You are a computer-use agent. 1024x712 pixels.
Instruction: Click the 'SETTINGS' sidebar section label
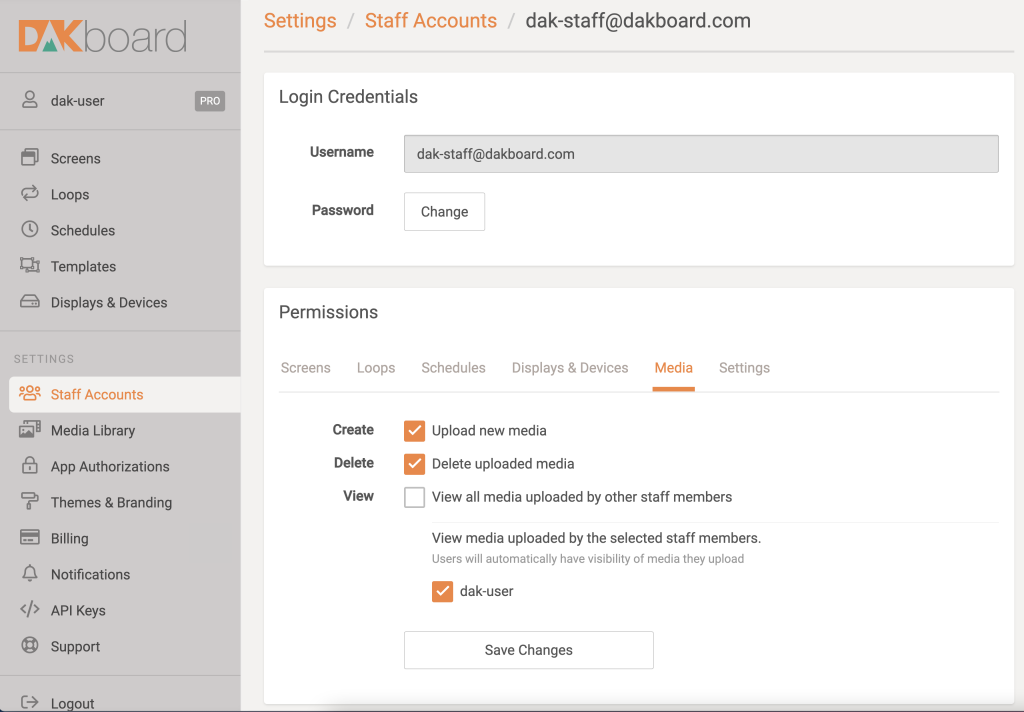click(44, 359)
